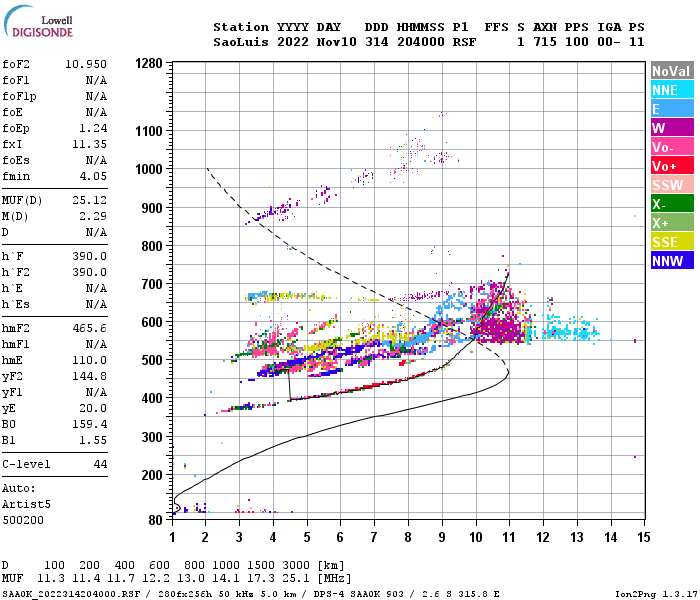Select the NNE cyan legend swatch
Viewport: 700px width, 600px height.
click(672, 90)
